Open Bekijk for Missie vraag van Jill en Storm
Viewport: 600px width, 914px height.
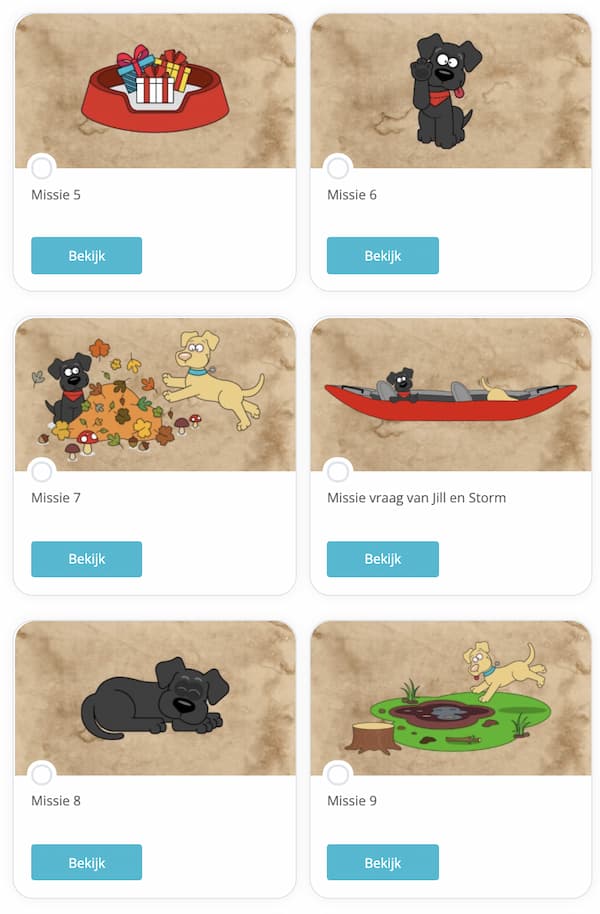(x=383, y=559)
